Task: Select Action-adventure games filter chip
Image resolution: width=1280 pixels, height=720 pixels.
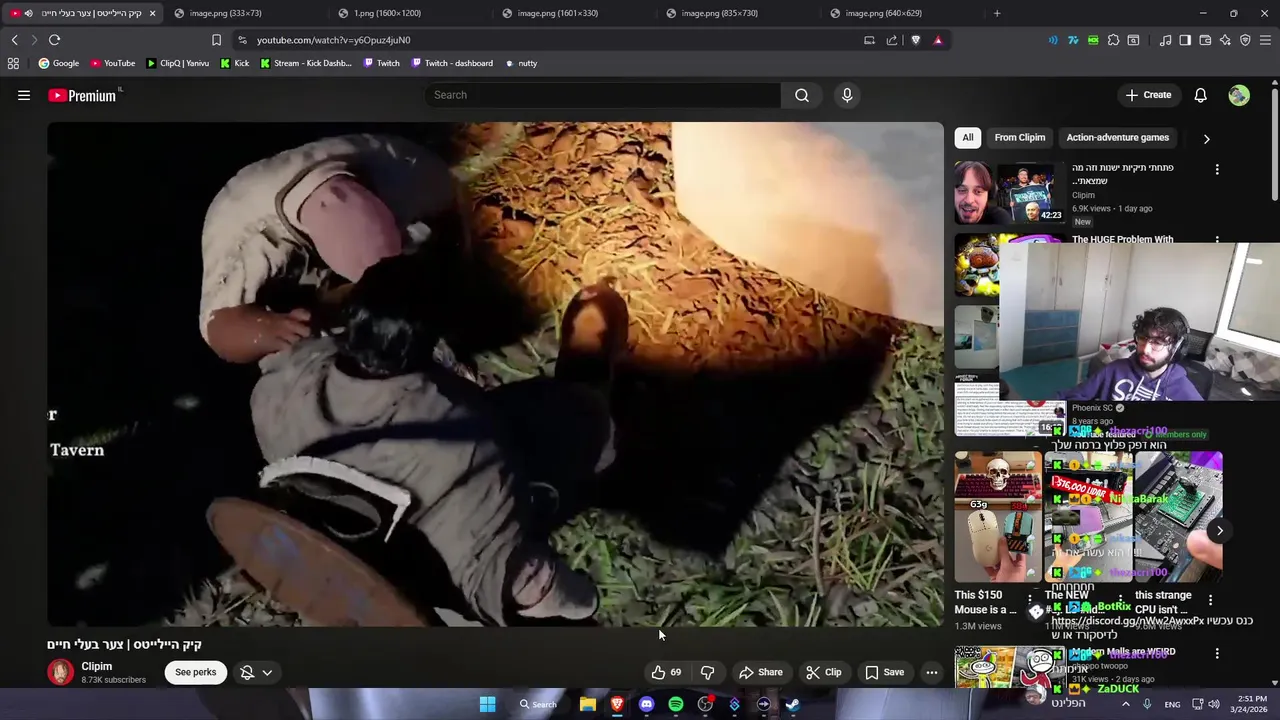Action: [1117, 138]
